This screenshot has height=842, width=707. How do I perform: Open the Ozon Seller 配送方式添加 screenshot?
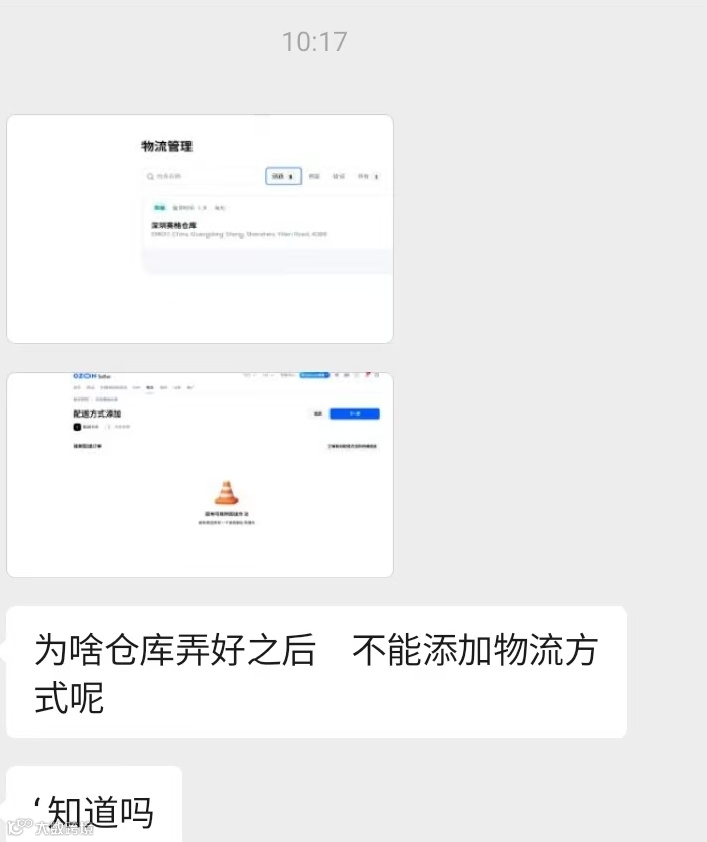tap(200, 475)
